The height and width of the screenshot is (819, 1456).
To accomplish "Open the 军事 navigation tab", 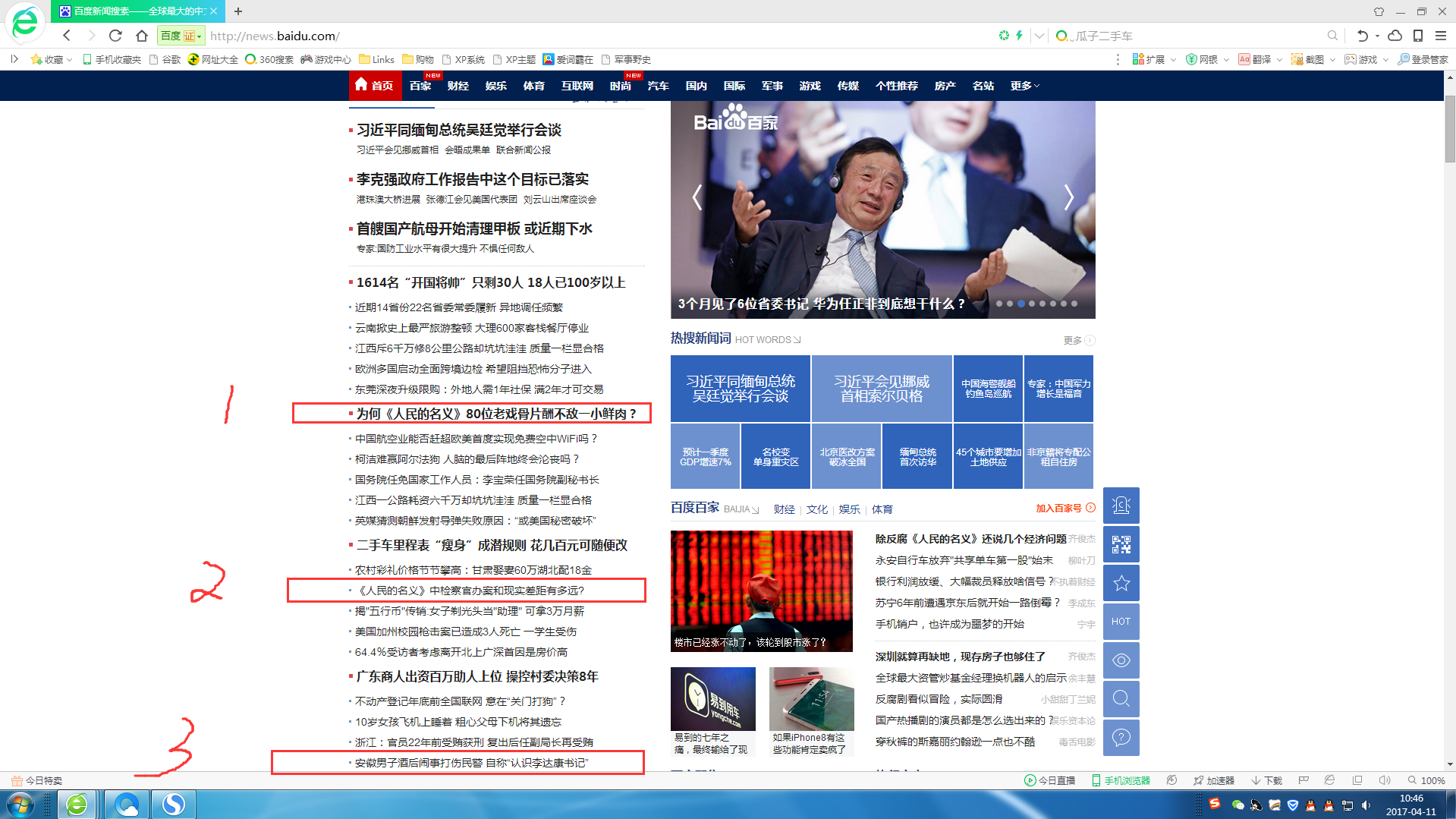I will coord(772,86).
